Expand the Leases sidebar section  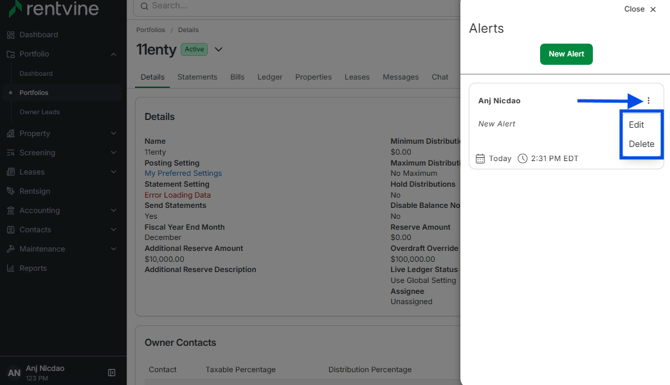[x=113, y=172]
